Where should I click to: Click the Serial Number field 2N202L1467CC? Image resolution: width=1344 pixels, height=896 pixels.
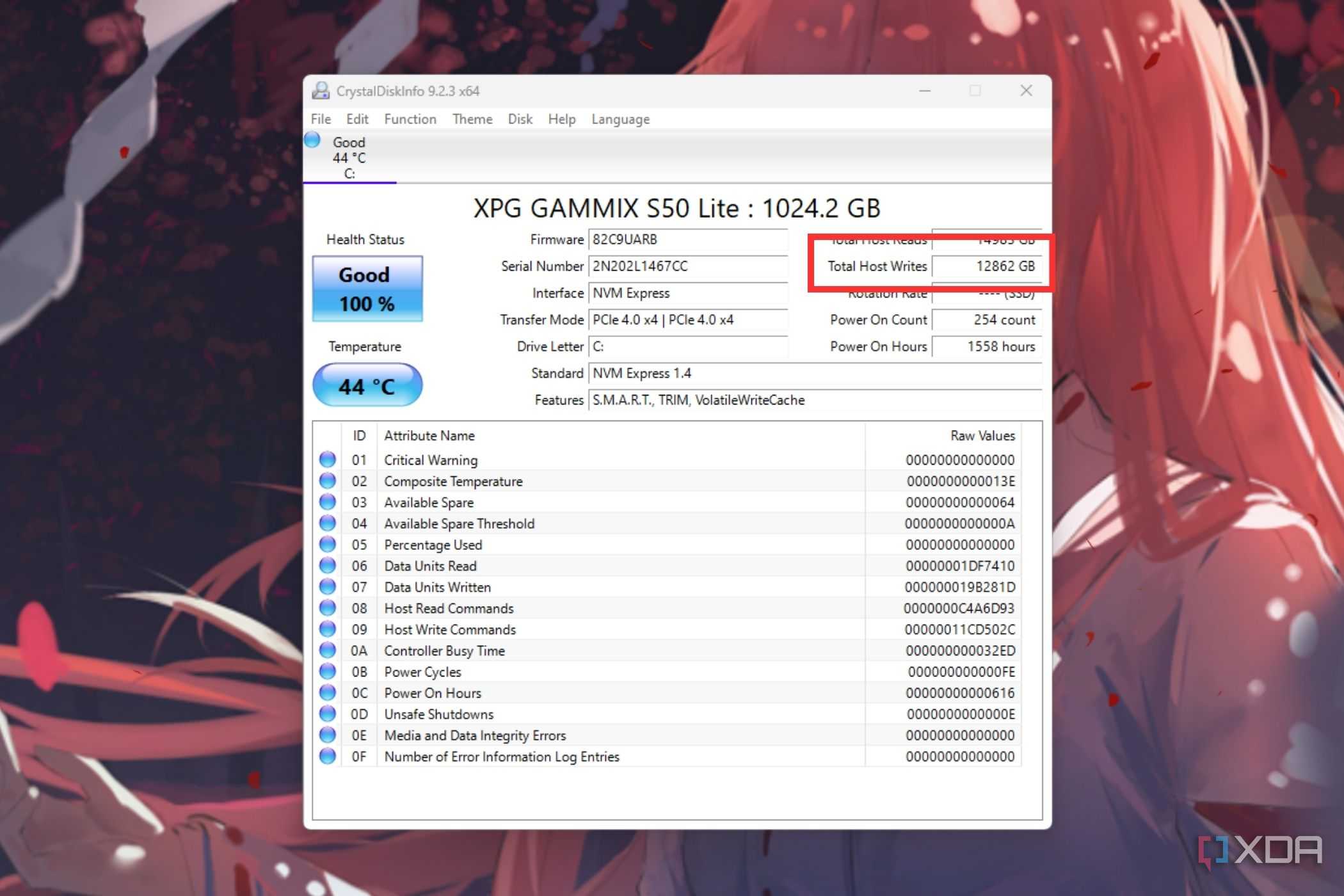[x=688, y=266]
